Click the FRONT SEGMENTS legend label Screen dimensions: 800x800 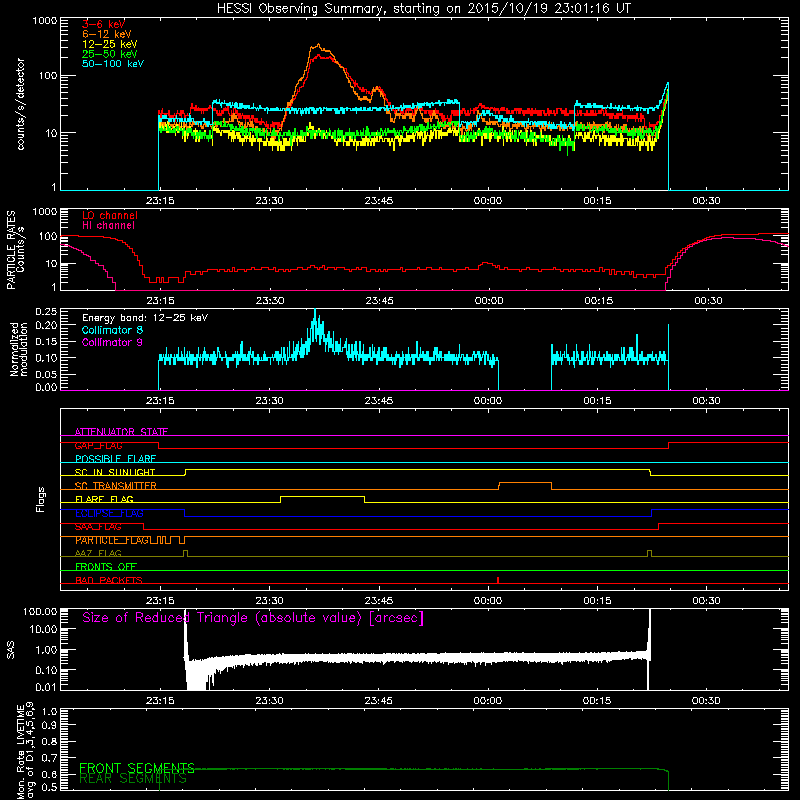(x=137, y=768)
